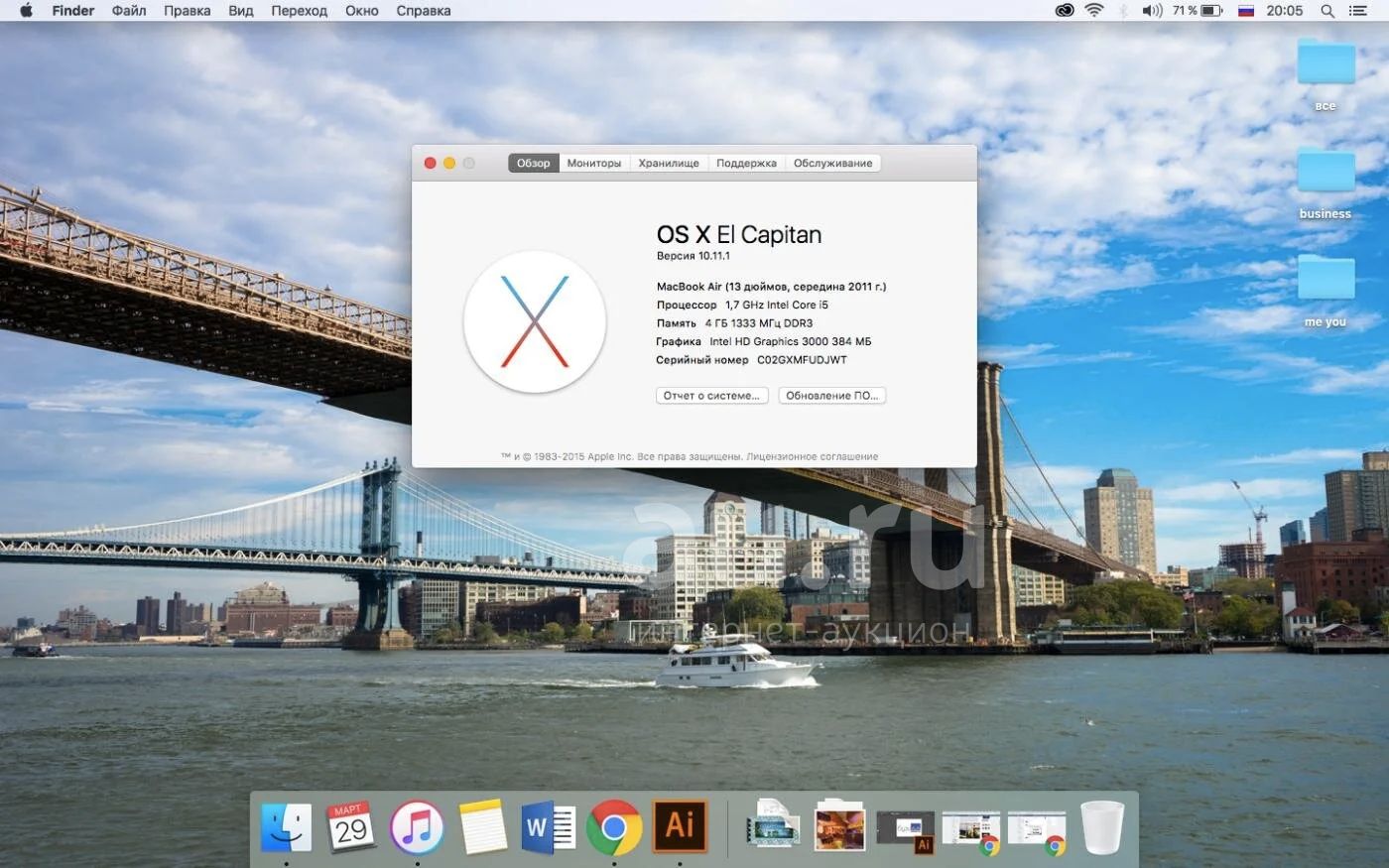This screenshot has width=1389, height=868.
Task: Open the Trash in the Dock
Action: (1102, 827)
